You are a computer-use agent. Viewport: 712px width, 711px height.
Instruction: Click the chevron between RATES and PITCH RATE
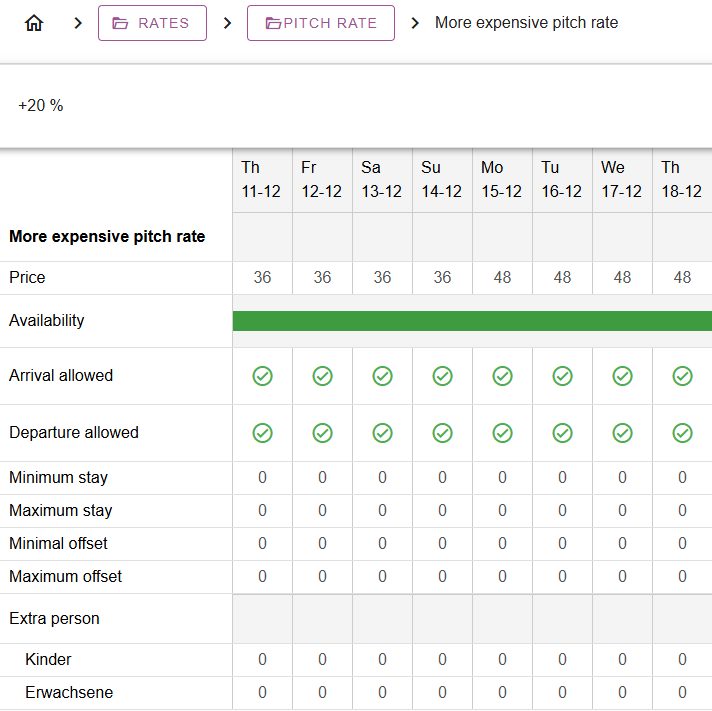(227, 23)
